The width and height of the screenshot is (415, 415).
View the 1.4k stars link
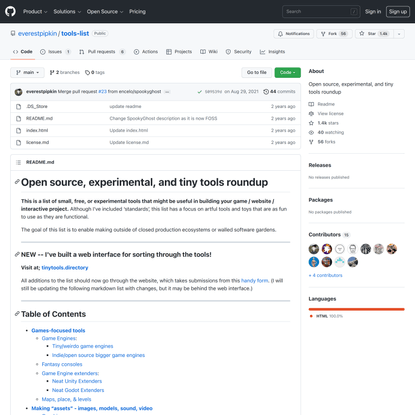[x=324, y=123]
